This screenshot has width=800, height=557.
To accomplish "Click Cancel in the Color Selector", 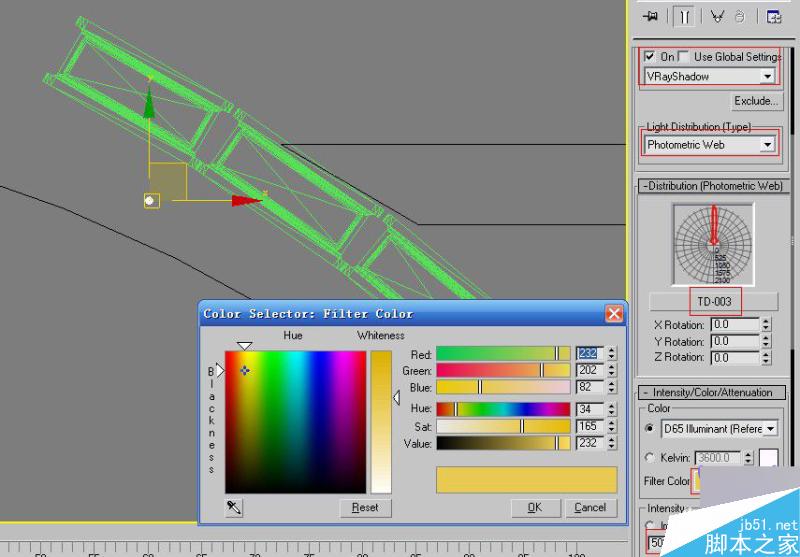I will click(590, 508).
